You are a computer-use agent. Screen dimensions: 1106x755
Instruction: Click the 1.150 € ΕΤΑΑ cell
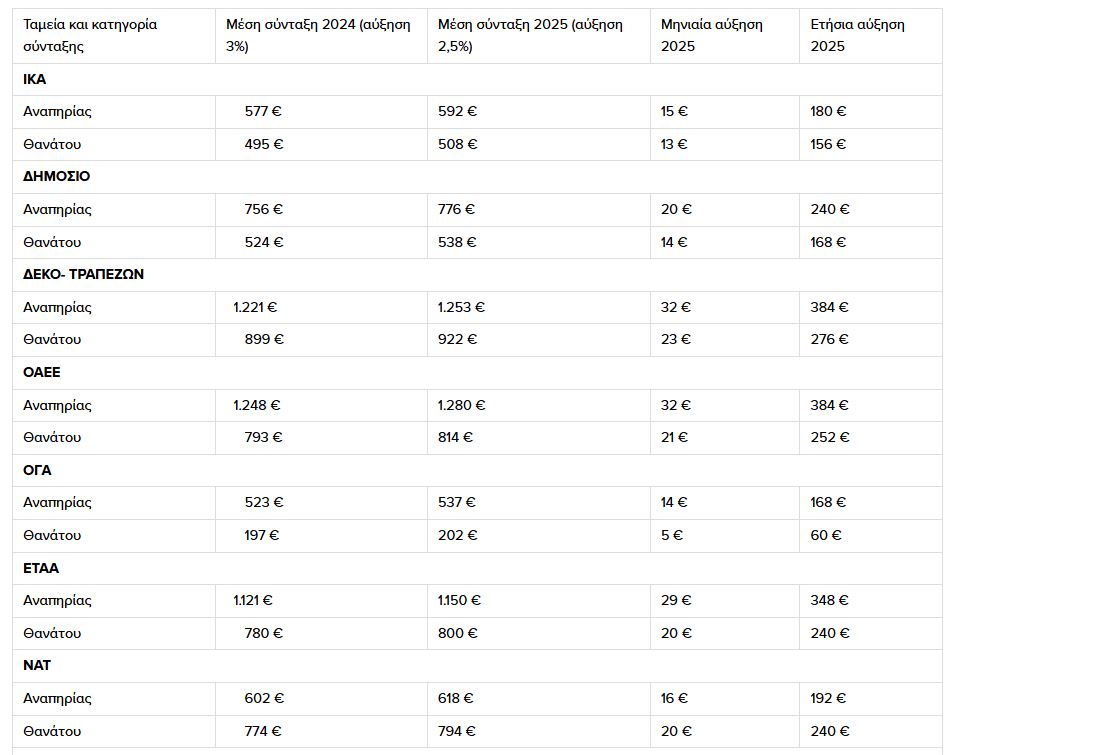(x=539, y=601)
